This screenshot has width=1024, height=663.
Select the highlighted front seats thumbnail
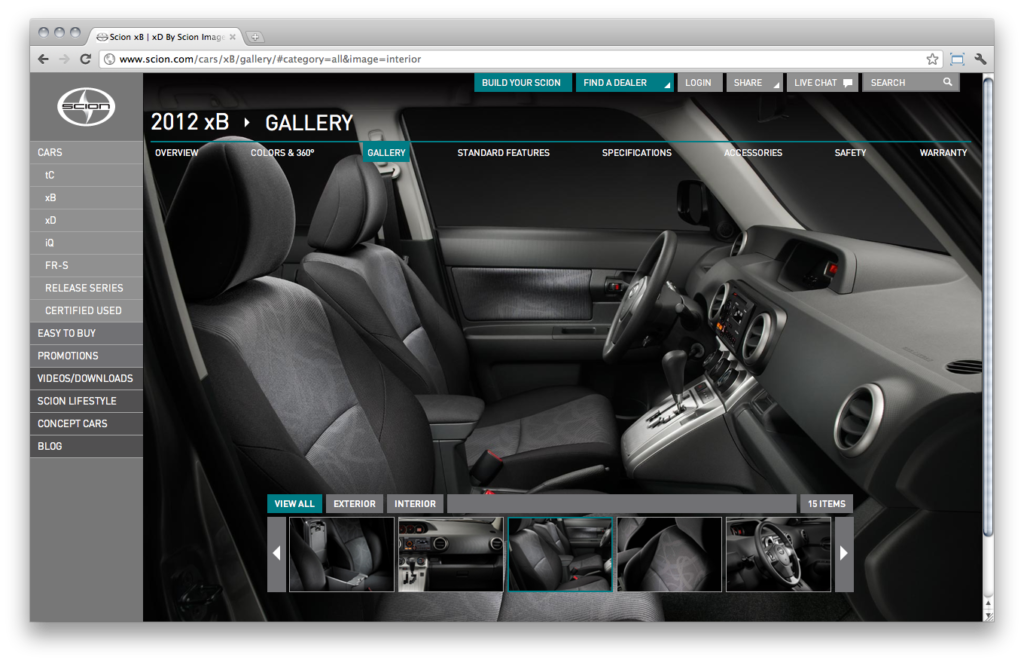click(560, 555)
